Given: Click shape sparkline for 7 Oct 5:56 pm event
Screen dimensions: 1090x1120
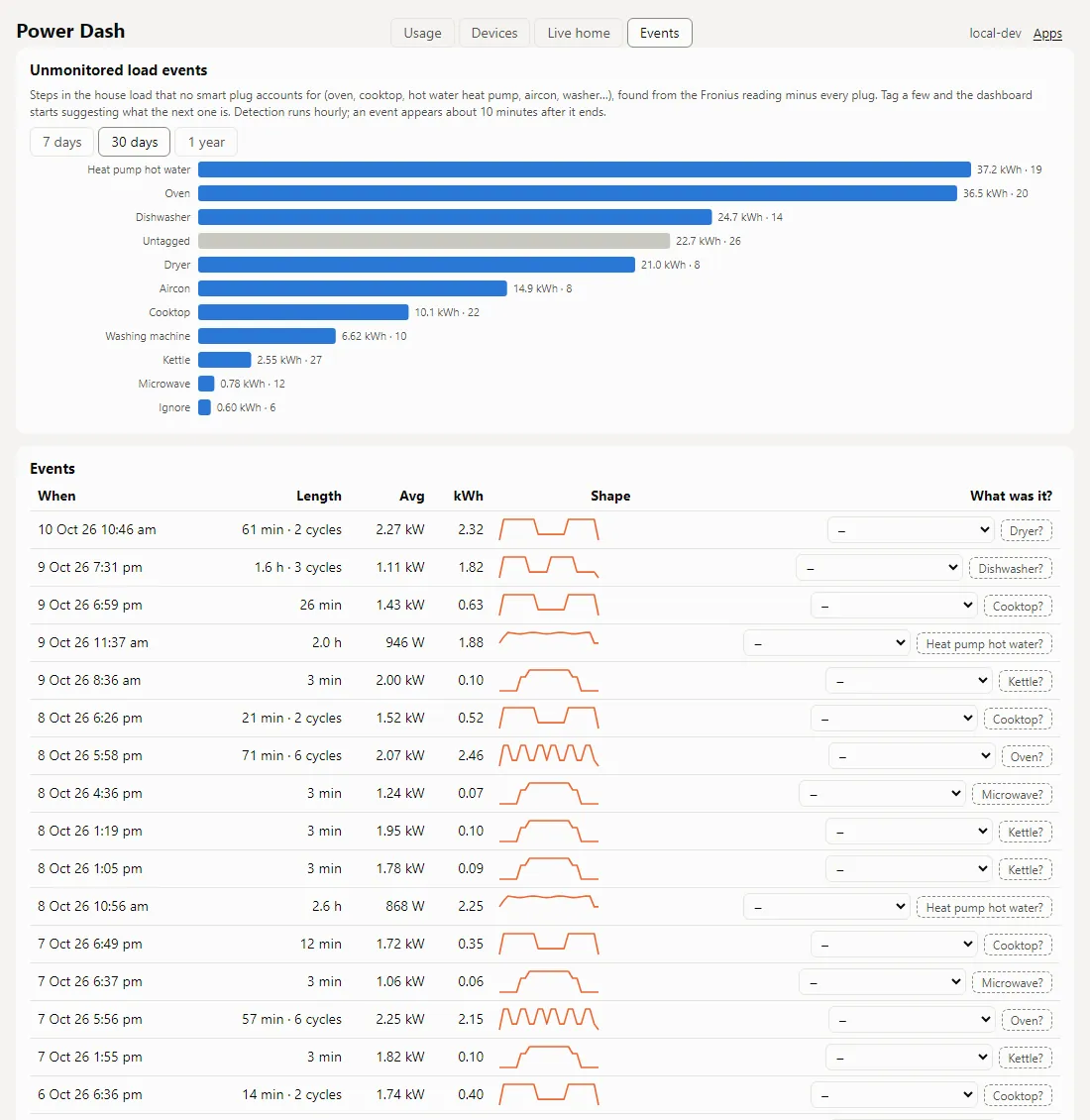Looking at the screenshot, I should [x=549, y=1019].
